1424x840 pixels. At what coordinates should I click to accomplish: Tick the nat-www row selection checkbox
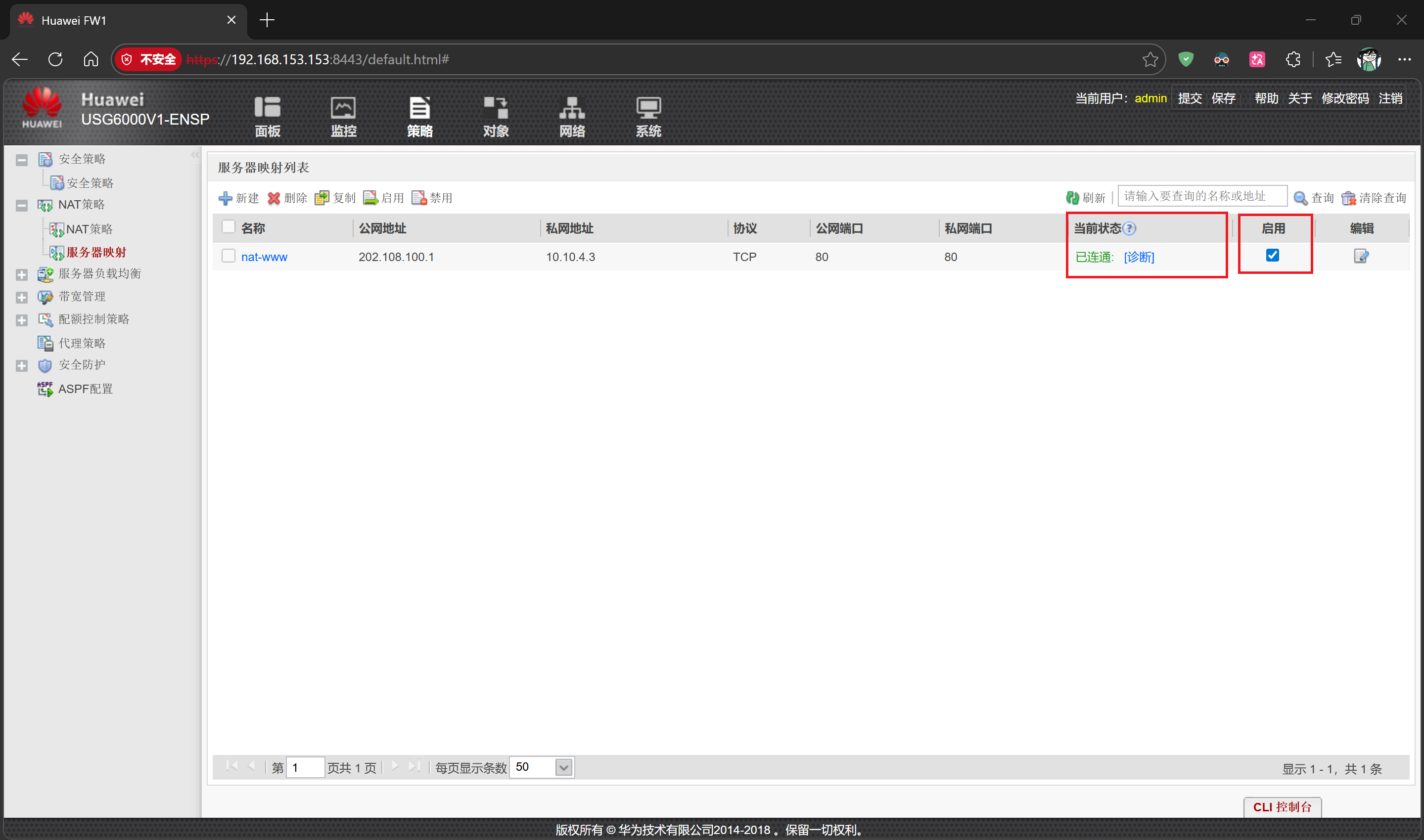[x=228, y=256]
